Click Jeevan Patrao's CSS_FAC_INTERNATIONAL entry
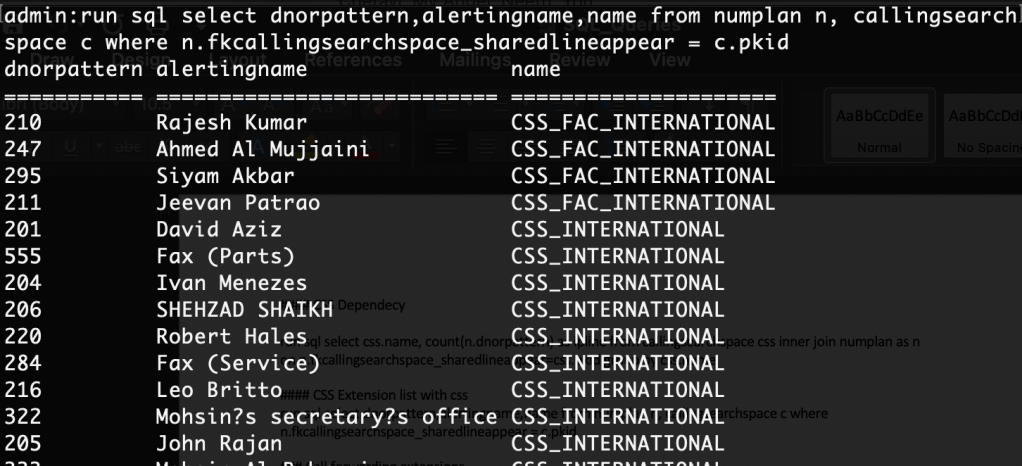The image size is (1022, 466). click(x=642, y=203)
